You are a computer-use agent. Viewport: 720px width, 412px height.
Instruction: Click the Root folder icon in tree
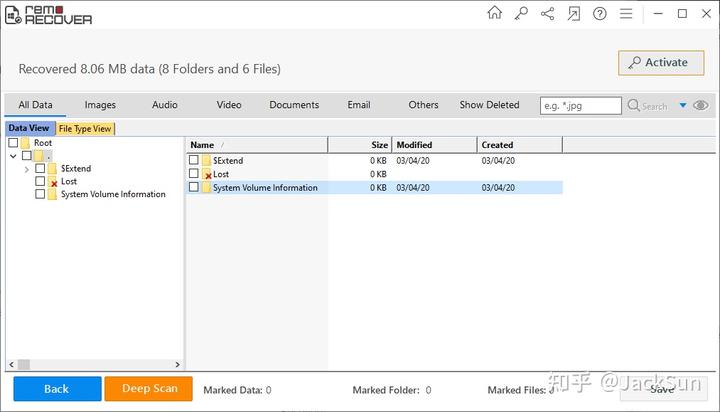pos(25,143)
